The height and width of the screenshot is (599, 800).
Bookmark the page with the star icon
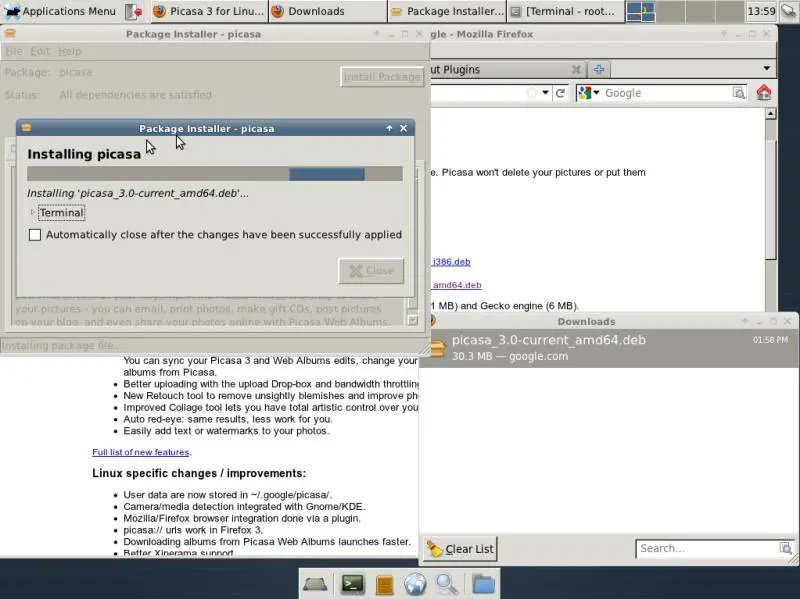[532, 93]
